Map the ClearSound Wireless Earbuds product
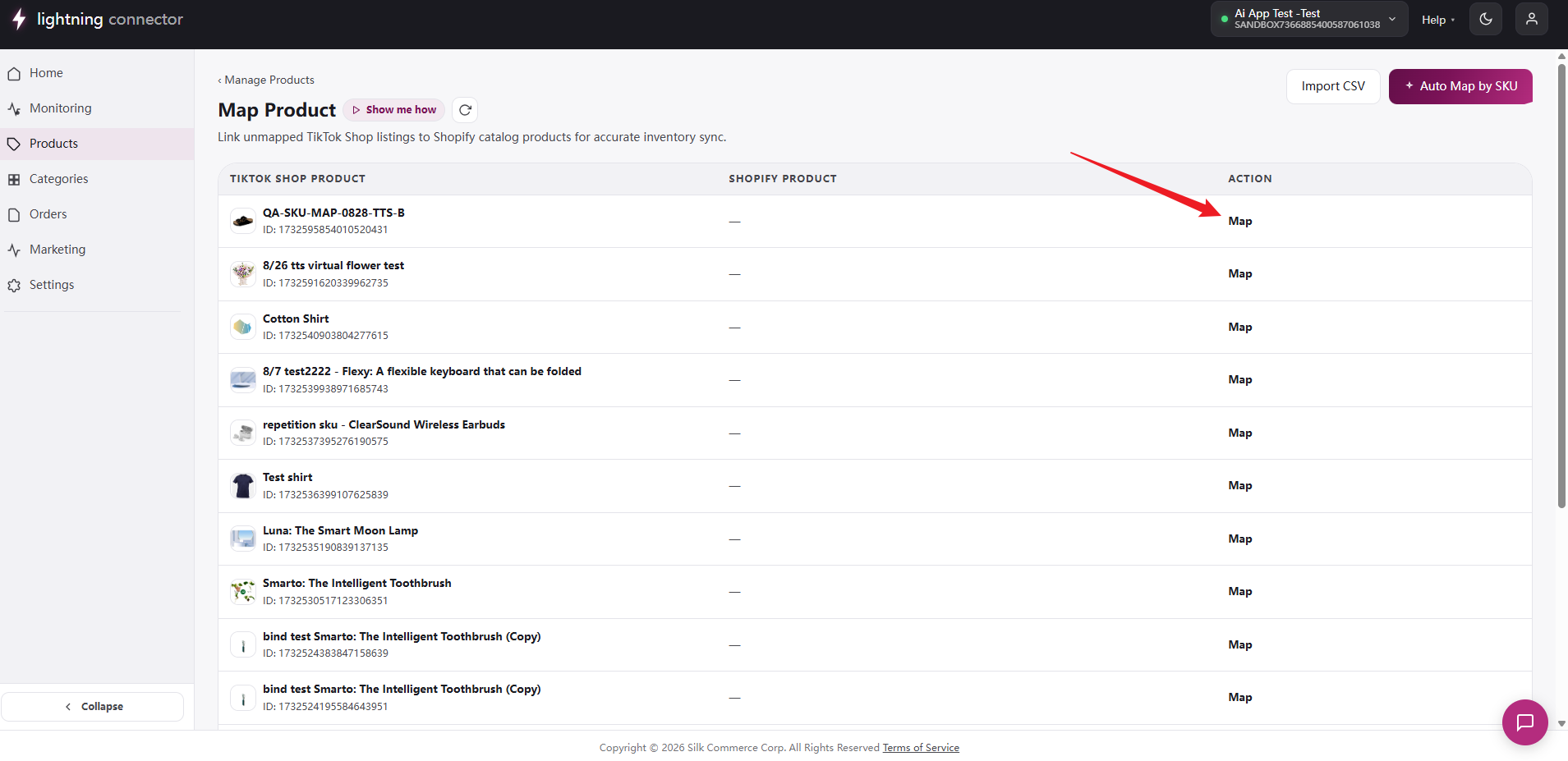The height and width of the screenshot is (761, 1568). point(1240,433)
